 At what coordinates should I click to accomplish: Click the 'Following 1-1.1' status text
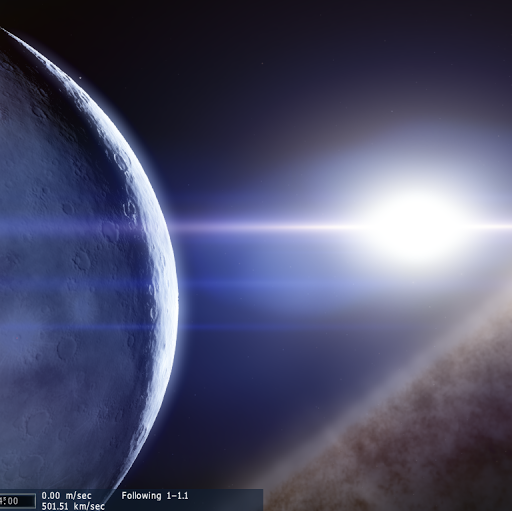click(155, 496)
